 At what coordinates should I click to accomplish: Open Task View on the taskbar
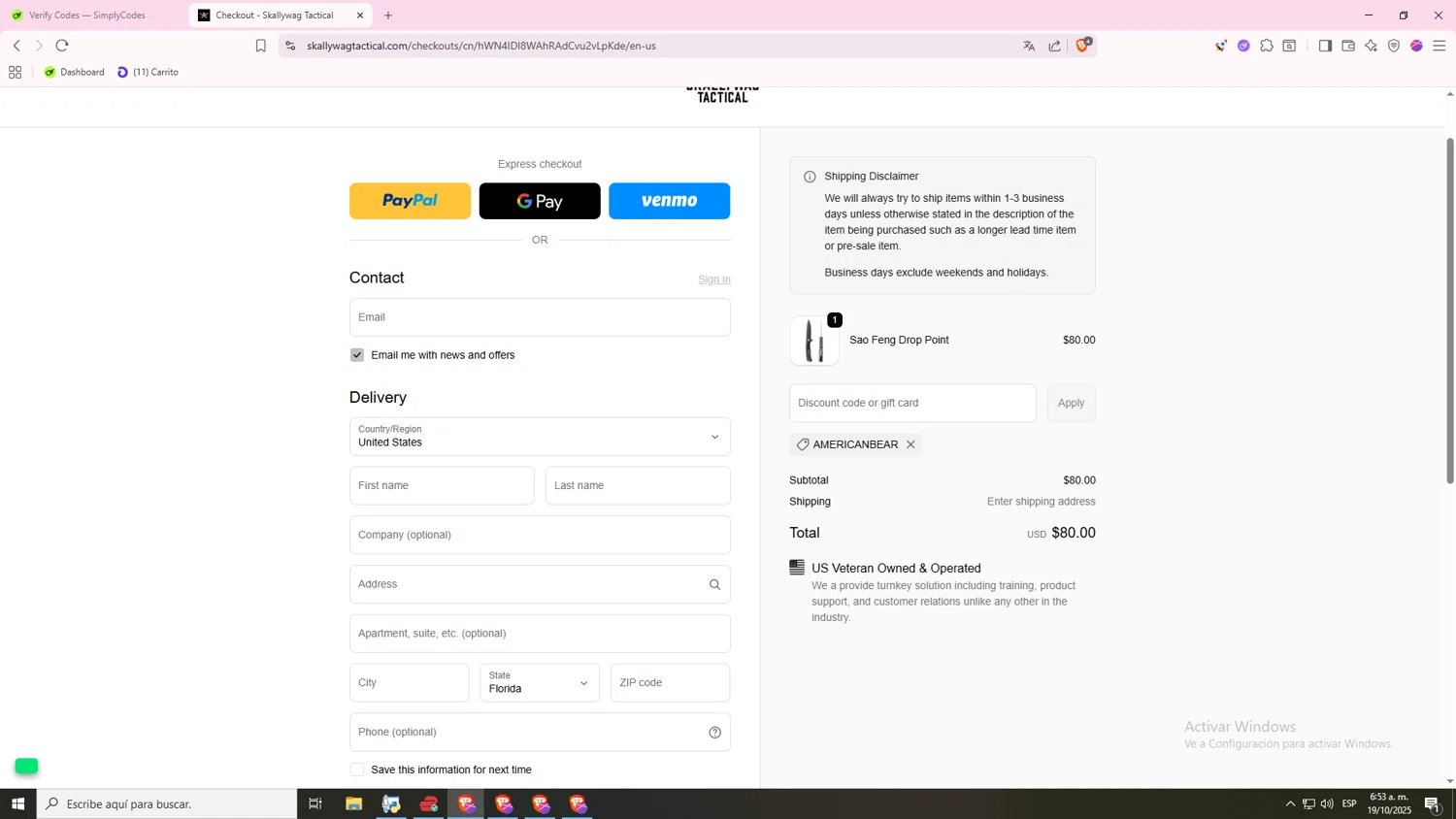click(x=315, y=803)
